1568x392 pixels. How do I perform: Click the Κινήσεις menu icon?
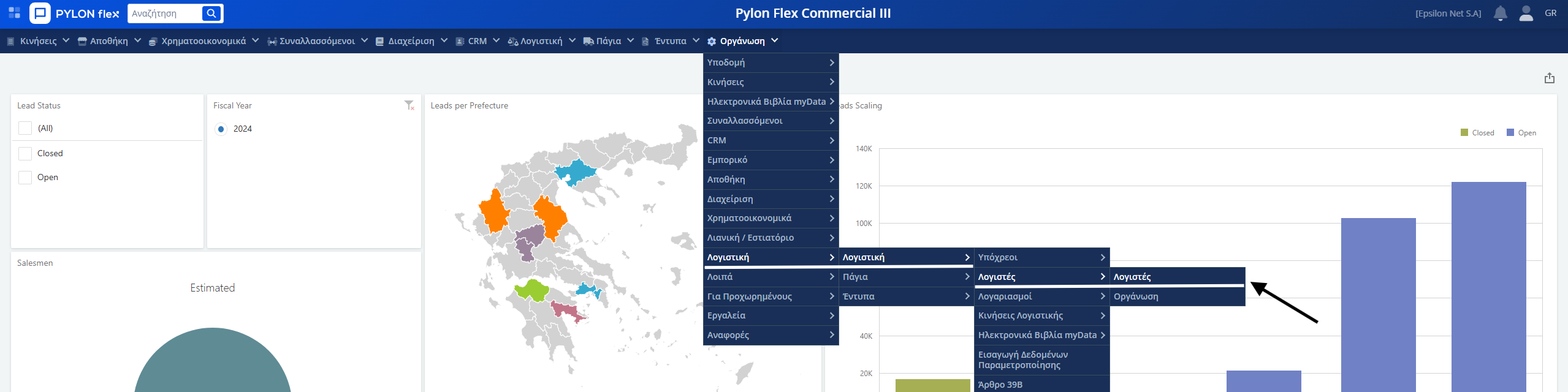coord(10,42)
